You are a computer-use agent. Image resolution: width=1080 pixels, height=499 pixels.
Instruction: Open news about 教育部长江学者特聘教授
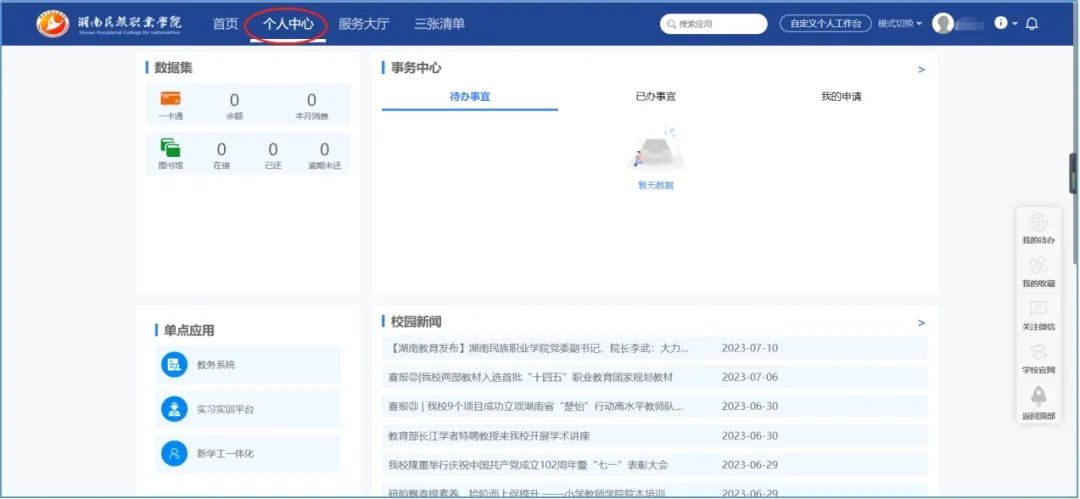[488, 436]
